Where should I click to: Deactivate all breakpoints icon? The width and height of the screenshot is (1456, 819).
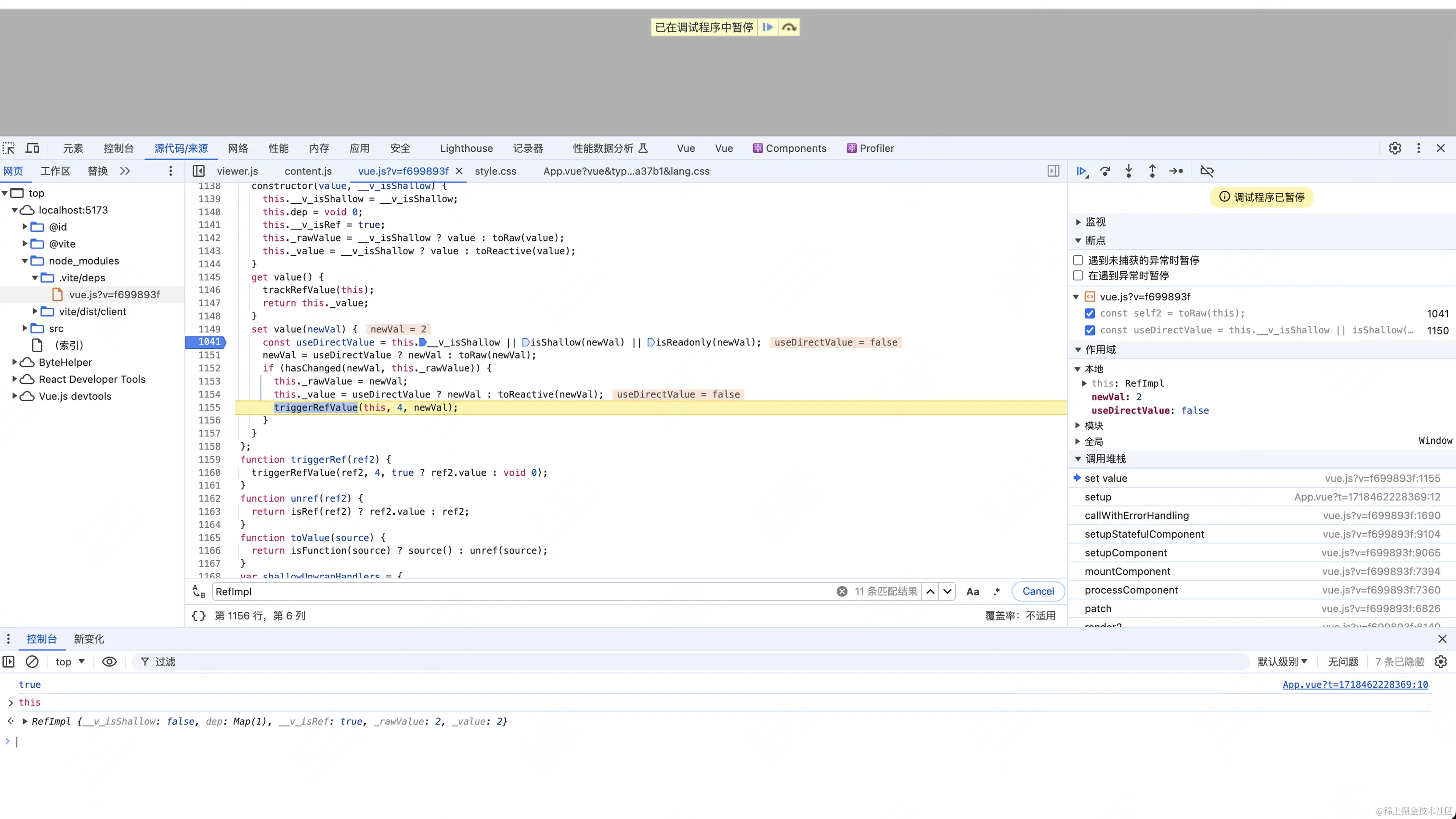pos(1207,171)
